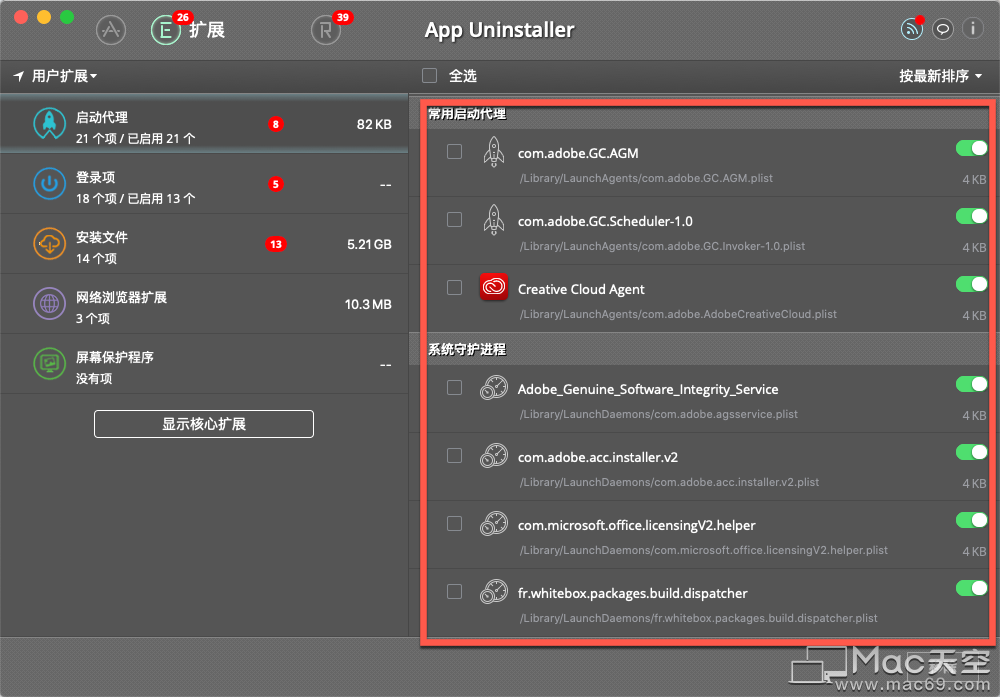Disable the com.adobe.GC.Scheduler-1.0 toggle switch
The height and width of the screenshot is (697, 1000).
click(971, 216)
